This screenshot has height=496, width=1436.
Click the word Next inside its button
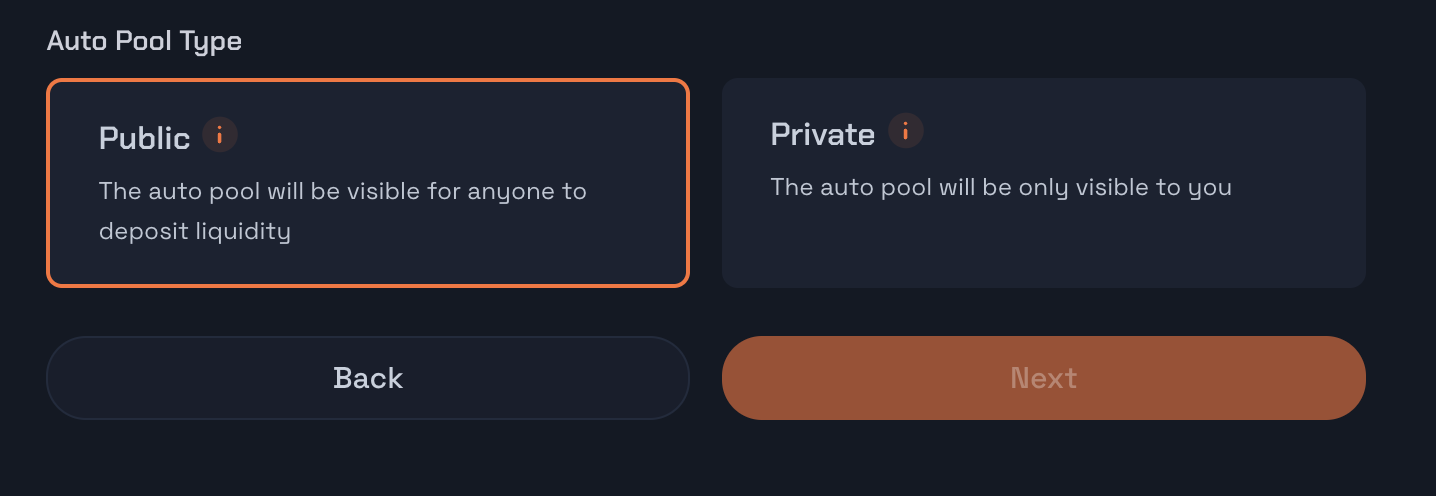point(1044,378)
